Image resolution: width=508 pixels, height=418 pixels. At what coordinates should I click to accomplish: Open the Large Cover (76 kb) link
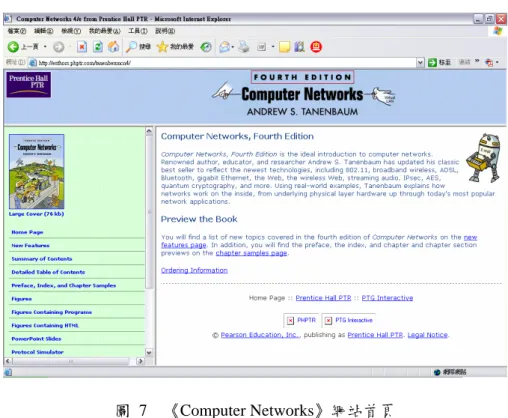[x=36, y=214]
